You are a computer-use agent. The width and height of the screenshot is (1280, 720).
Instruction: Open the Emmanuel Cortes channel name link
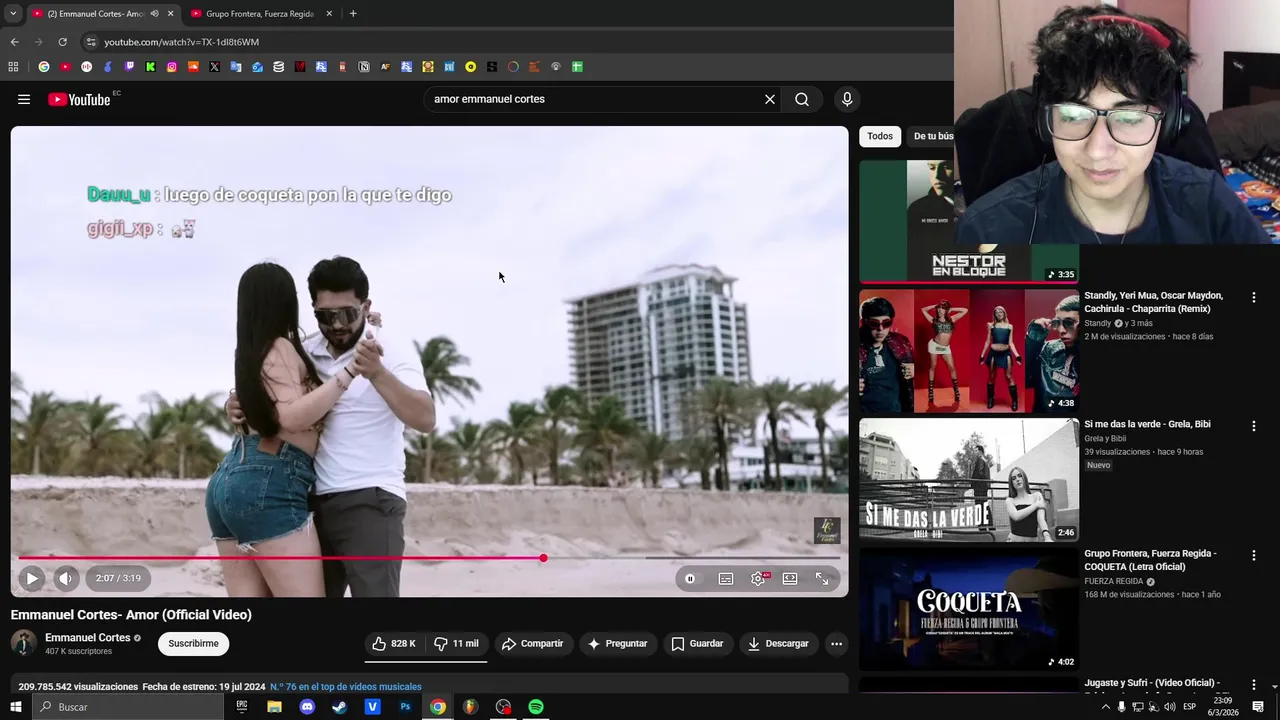[88, 637]
